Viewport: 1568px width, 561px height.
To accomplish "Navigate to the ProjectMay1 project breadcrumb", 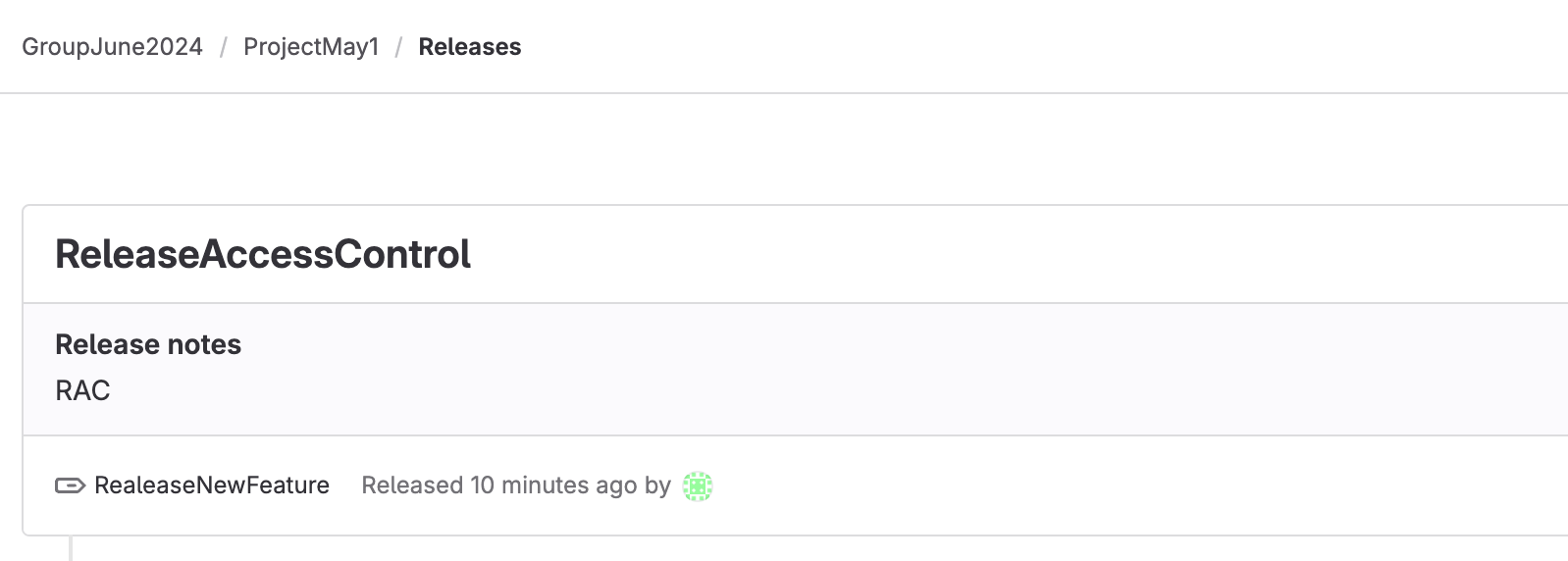I will (311, 47).
